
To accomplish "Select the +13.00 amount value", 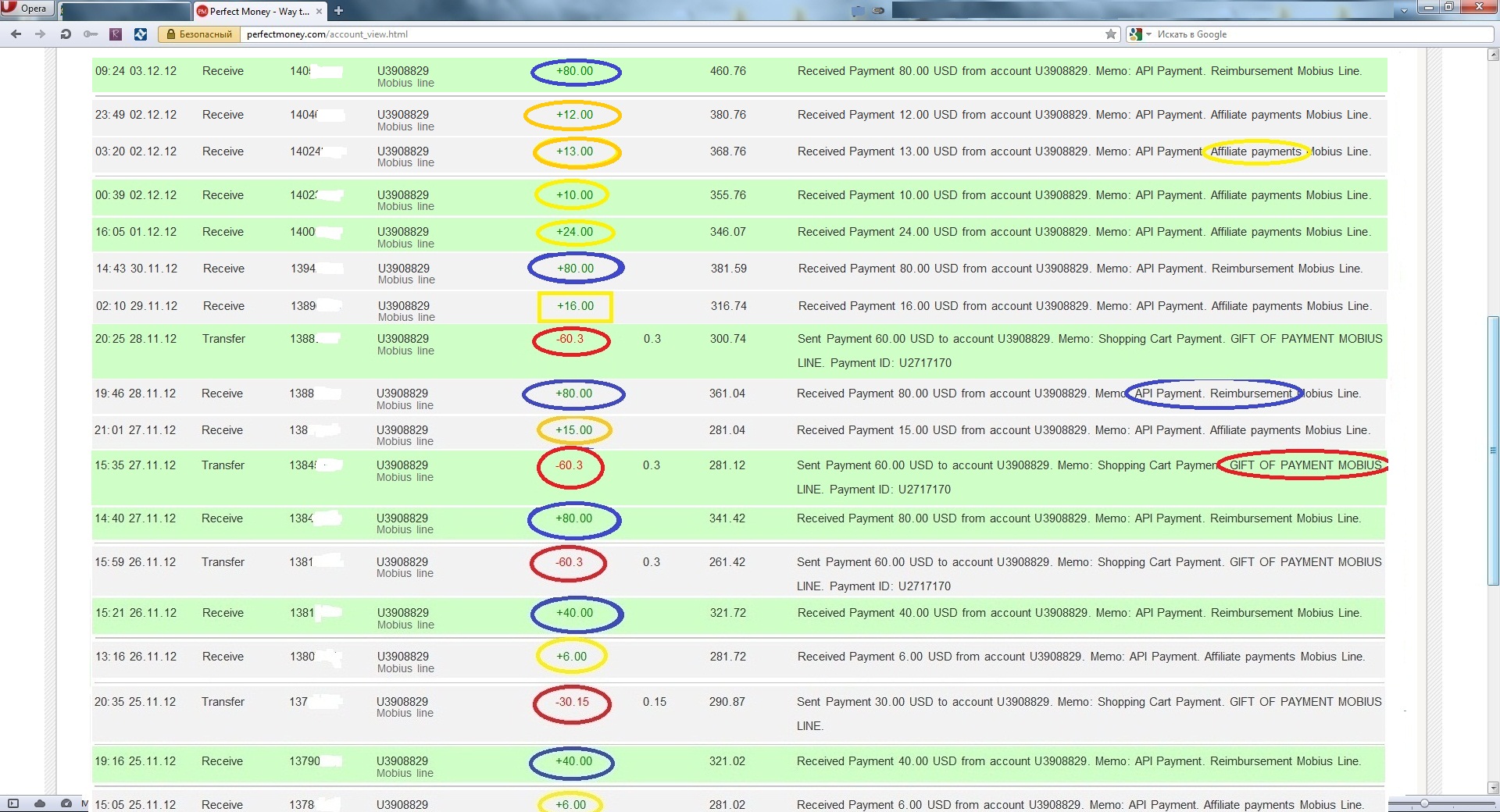I will pyautogui.click(x=574, y=151).
